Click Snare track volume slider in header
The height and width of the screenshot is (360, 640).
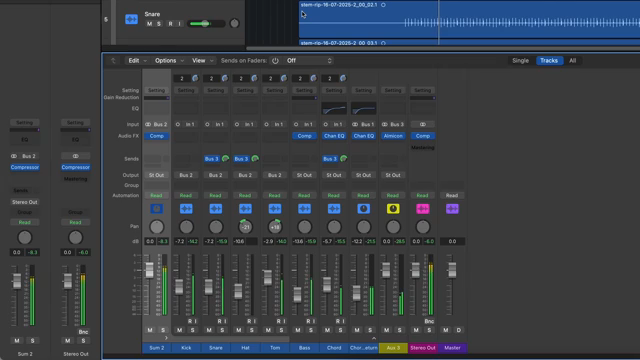pos(206,24)
